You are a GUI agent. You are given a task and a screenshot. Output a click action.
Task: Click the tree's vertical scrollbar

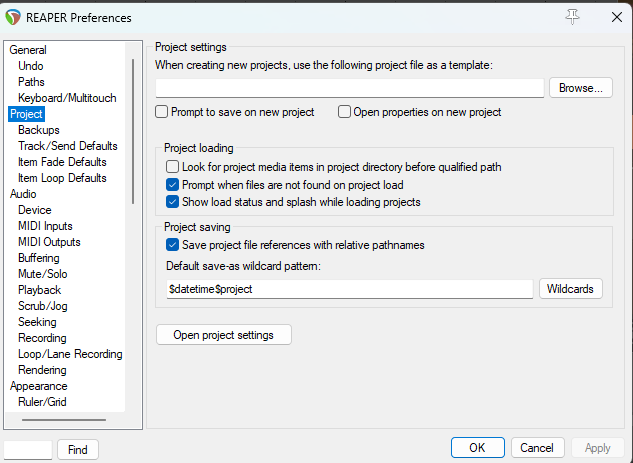tap(133, 131)
